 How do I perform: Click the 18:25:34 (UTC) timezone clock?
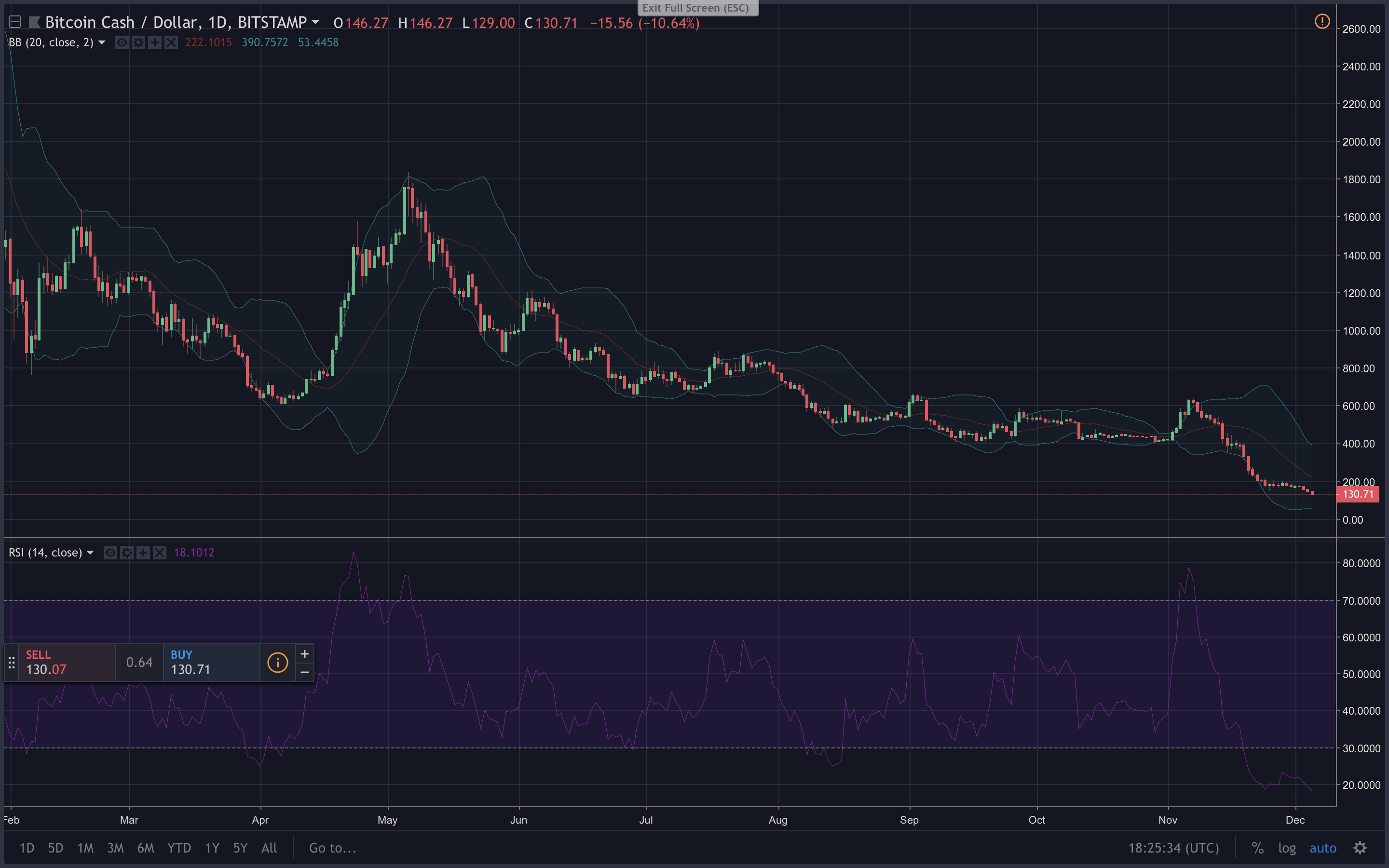tap(1174, 848)
